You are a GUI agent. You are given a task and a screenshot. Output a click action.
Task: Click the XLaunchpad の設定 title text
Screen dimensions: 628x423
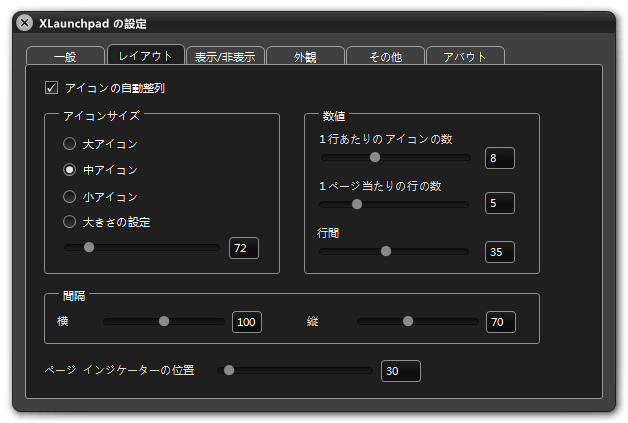click(93, 24)
